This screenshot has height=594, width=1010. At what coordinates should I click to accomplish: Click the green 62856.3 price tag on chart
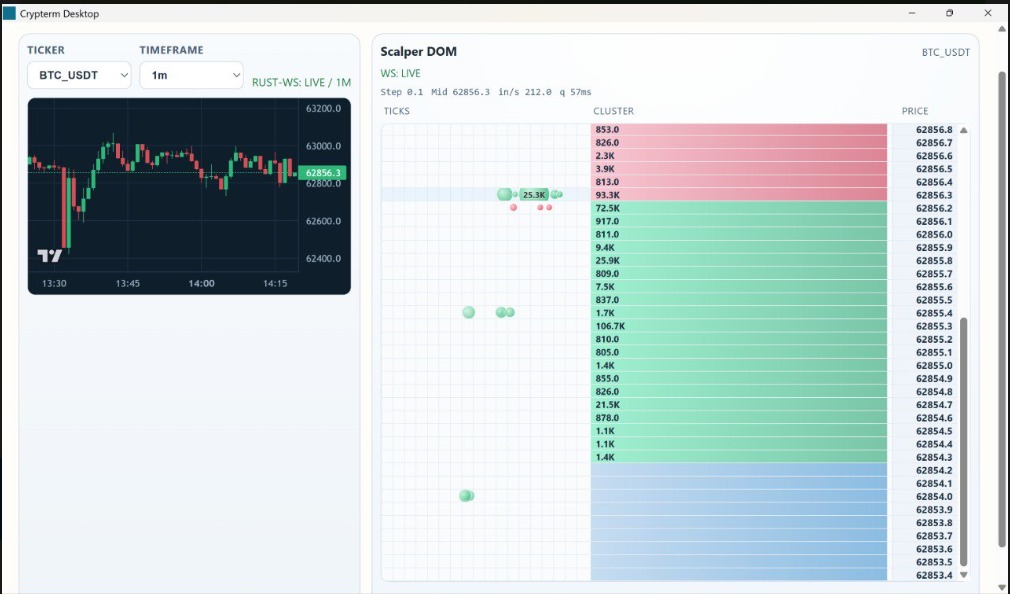322,173
